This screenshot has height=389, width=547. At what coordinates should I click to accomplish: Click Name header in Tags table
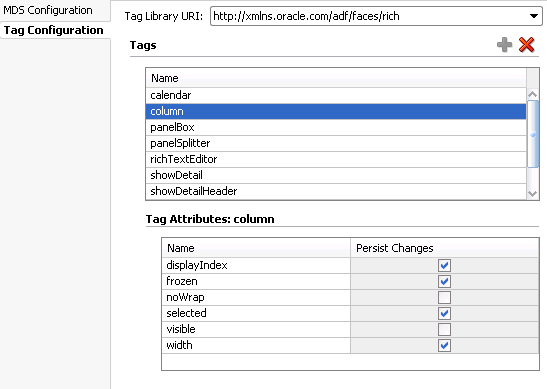pyautogui.click(x=336, y=78)
